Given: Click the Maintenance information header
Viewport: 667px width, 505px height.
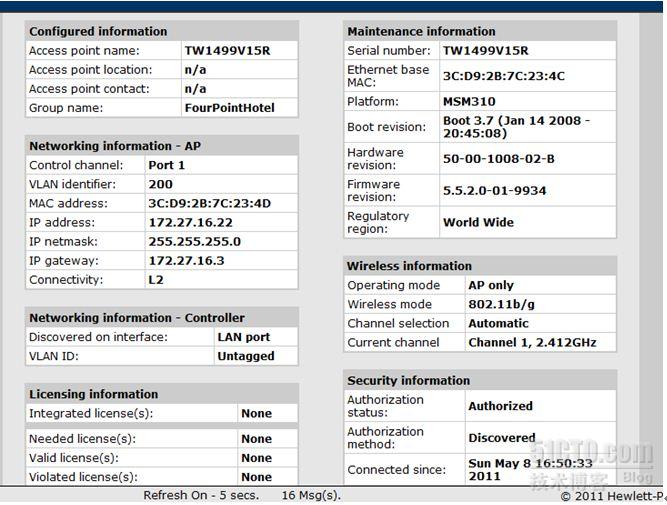Looking at the screenshot, I should pos(480,31).
